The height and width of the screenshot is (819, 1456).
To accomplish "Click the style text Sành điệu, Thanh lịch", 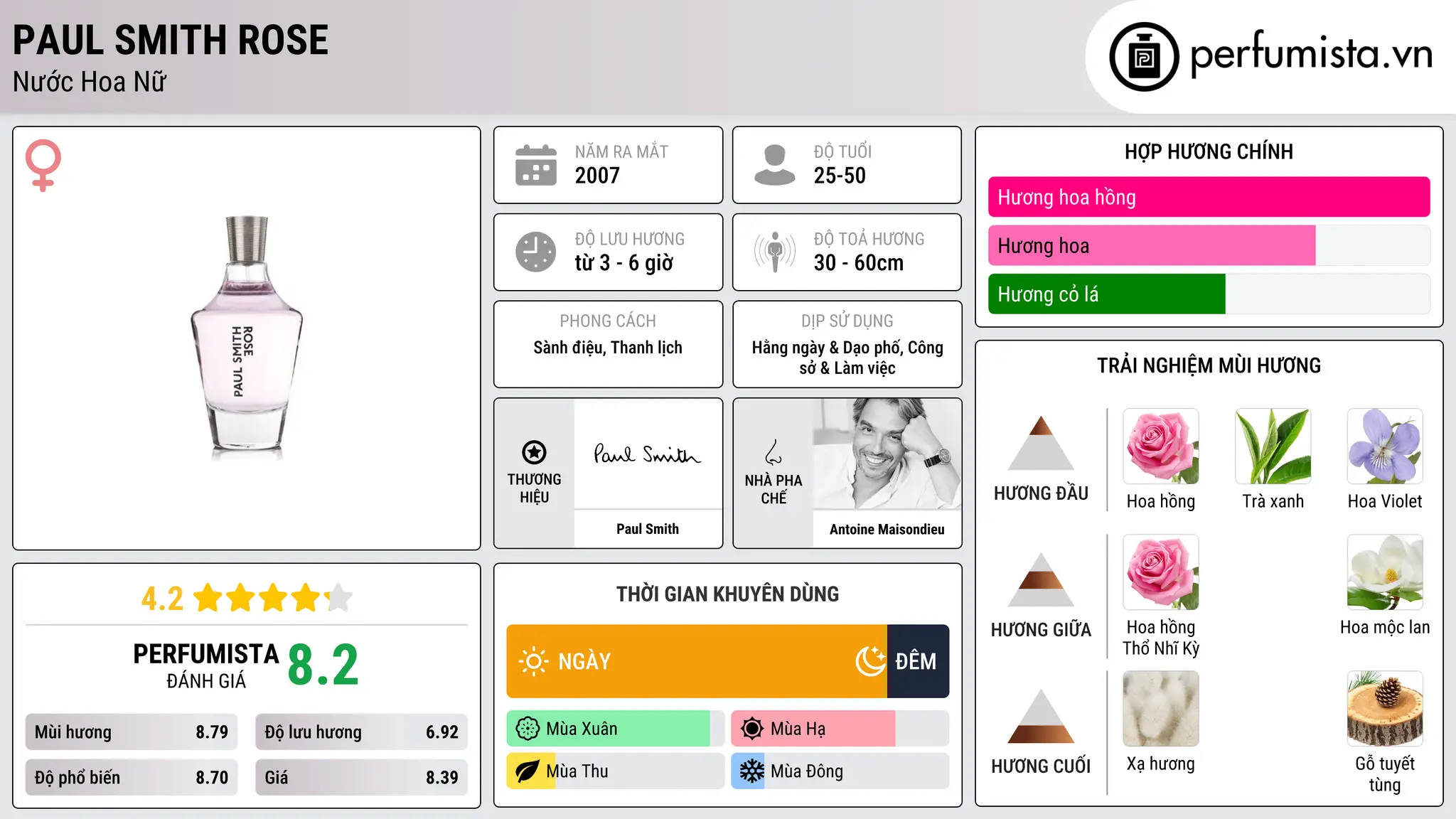I will click(x=608, y=348).
